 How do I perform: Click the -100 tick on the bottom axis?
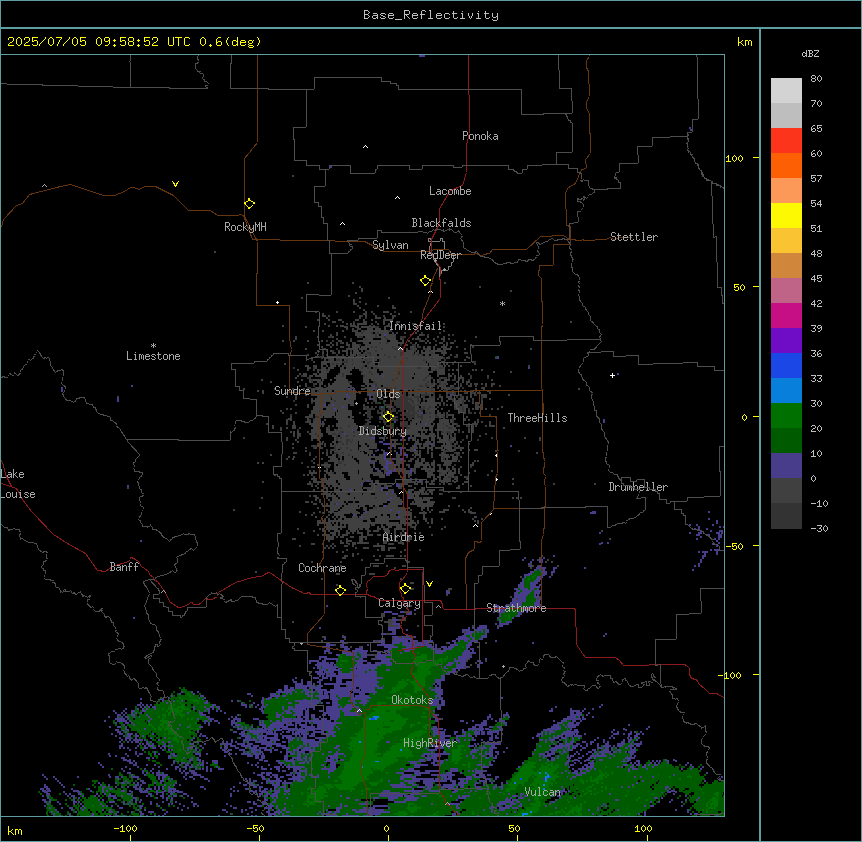pyautogui.click(x=125, y=828)
